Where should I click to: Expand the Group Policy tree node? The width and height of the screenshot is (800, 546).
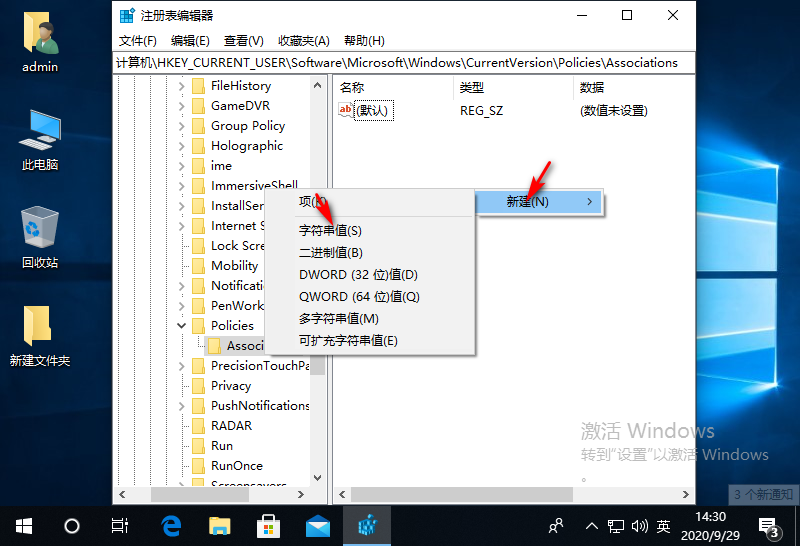click(182, 126)
